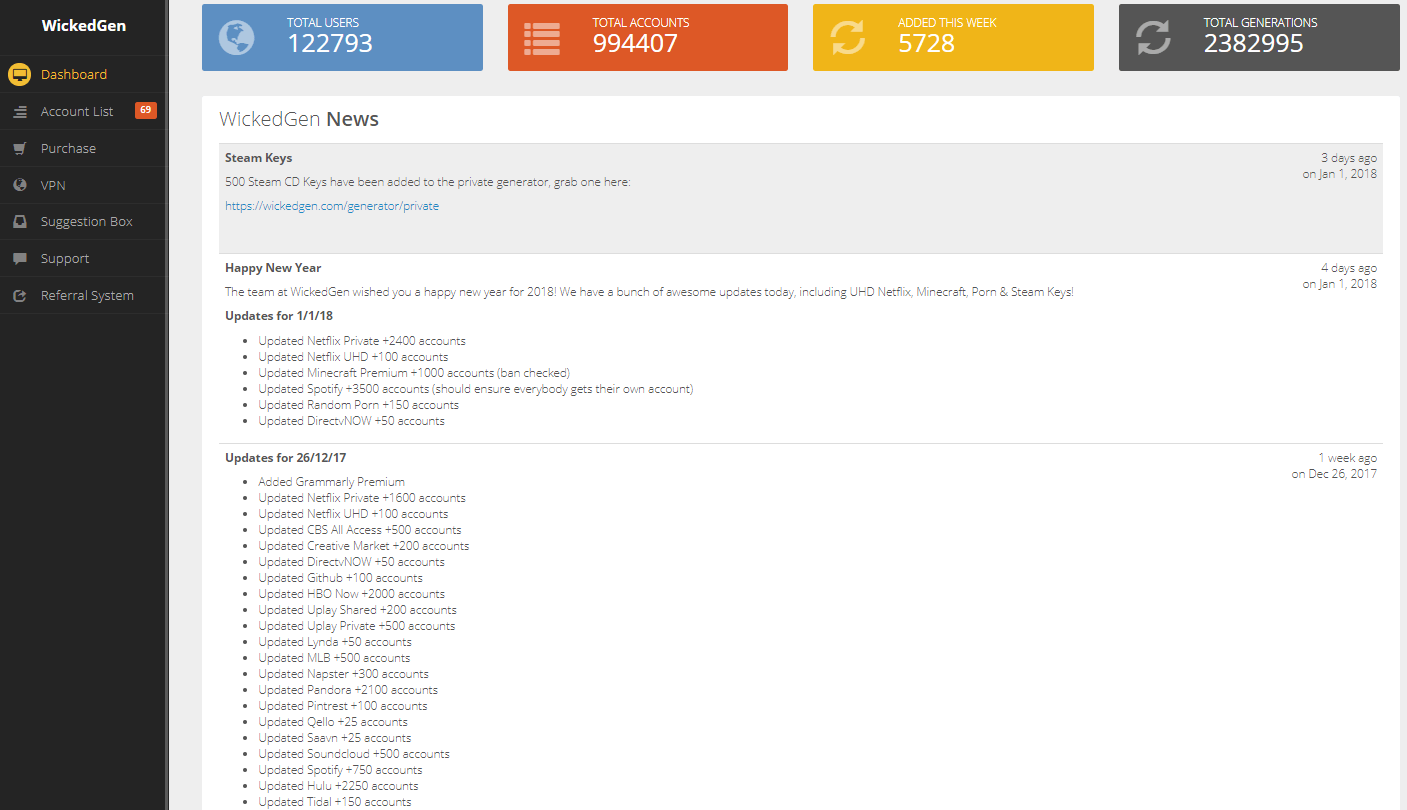Screen dimensions: 1407x810
Task: Click the '1 week ago' timestamp
Action: (x=1347, y=458)
